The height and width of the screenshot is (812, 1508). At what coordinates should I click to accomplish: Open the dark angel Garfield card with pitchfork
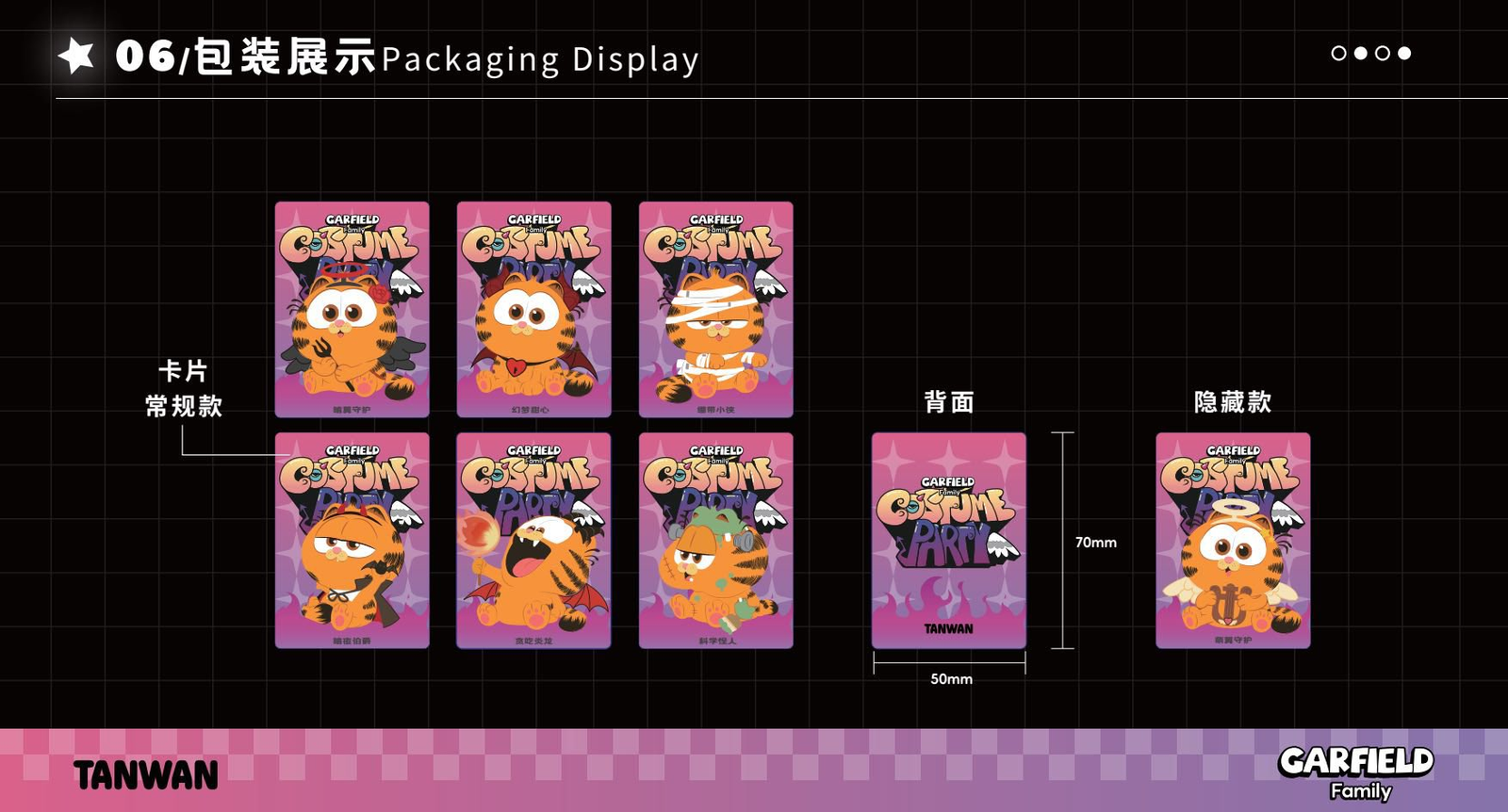pos(352,309)
